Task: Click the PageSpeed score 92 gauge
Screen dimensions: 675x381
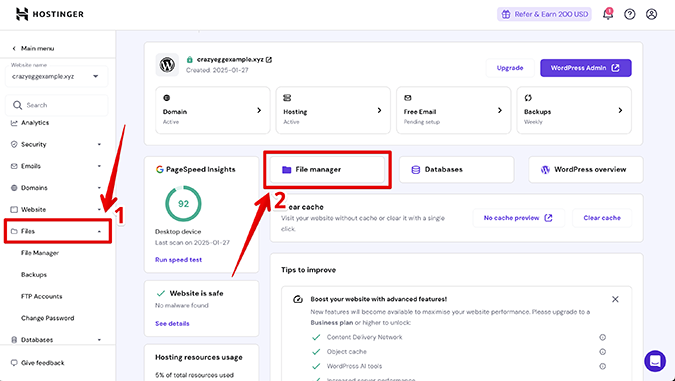Action: pyautogui.click(x=183, y=204)
